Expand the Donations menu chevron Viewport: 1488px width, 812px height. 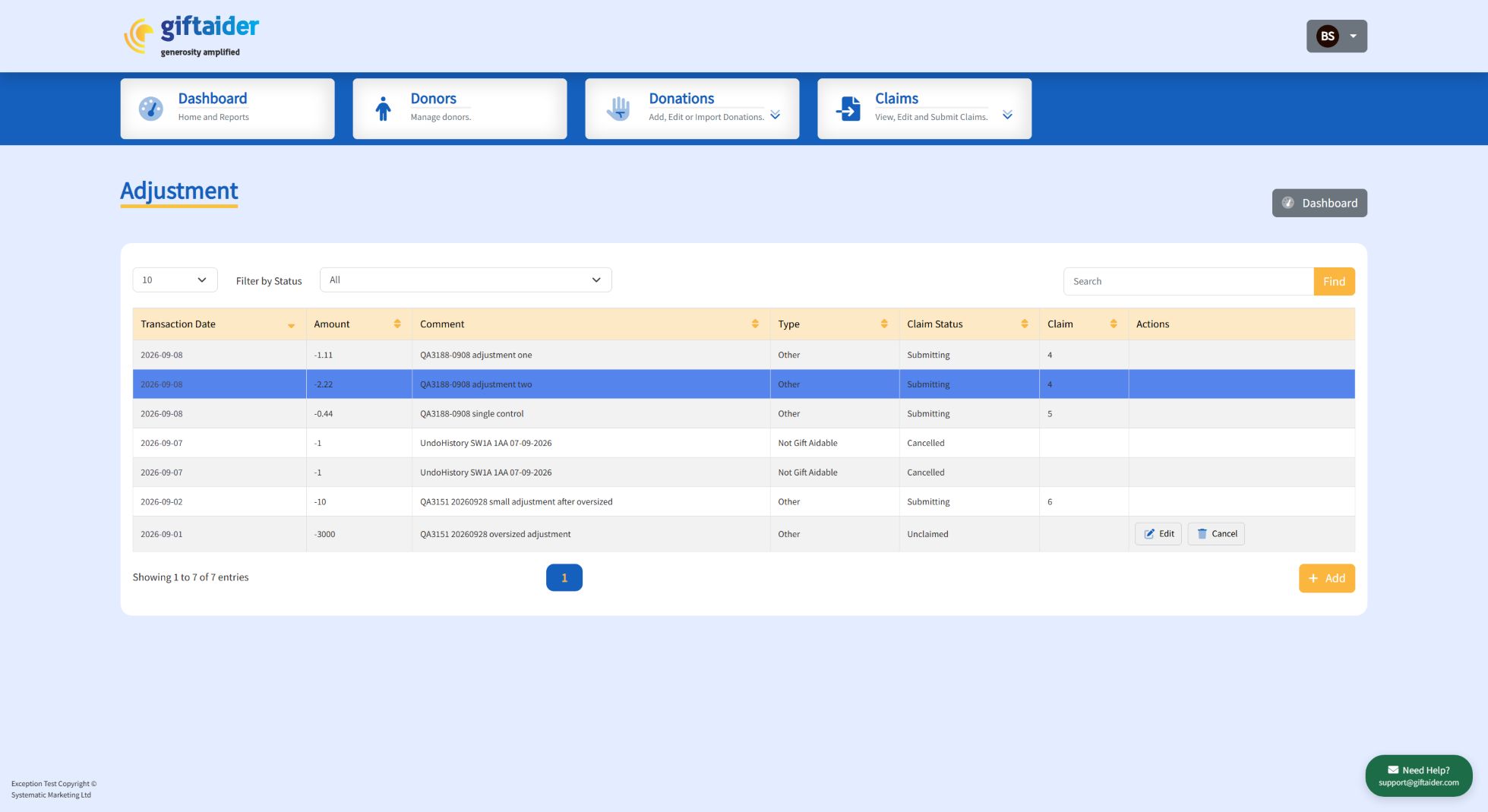click(x=775, y=115)
